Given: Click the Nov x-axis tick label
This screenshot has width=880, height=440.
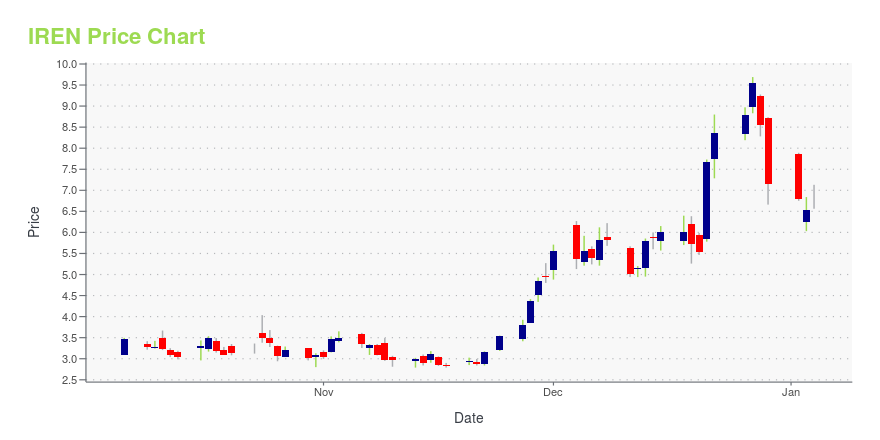Looking at the screenshot, I should click(324, 392).
